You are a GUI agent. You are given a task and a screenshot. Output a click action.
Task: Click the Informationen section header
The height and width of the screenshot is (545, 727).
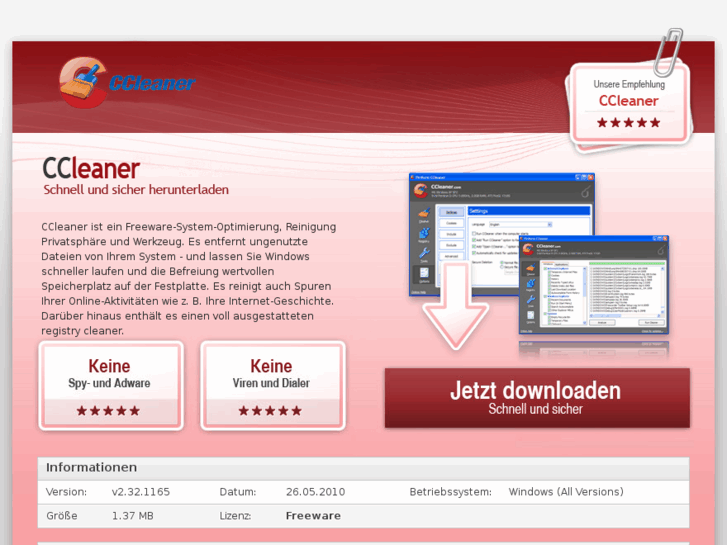coord(363,468)
